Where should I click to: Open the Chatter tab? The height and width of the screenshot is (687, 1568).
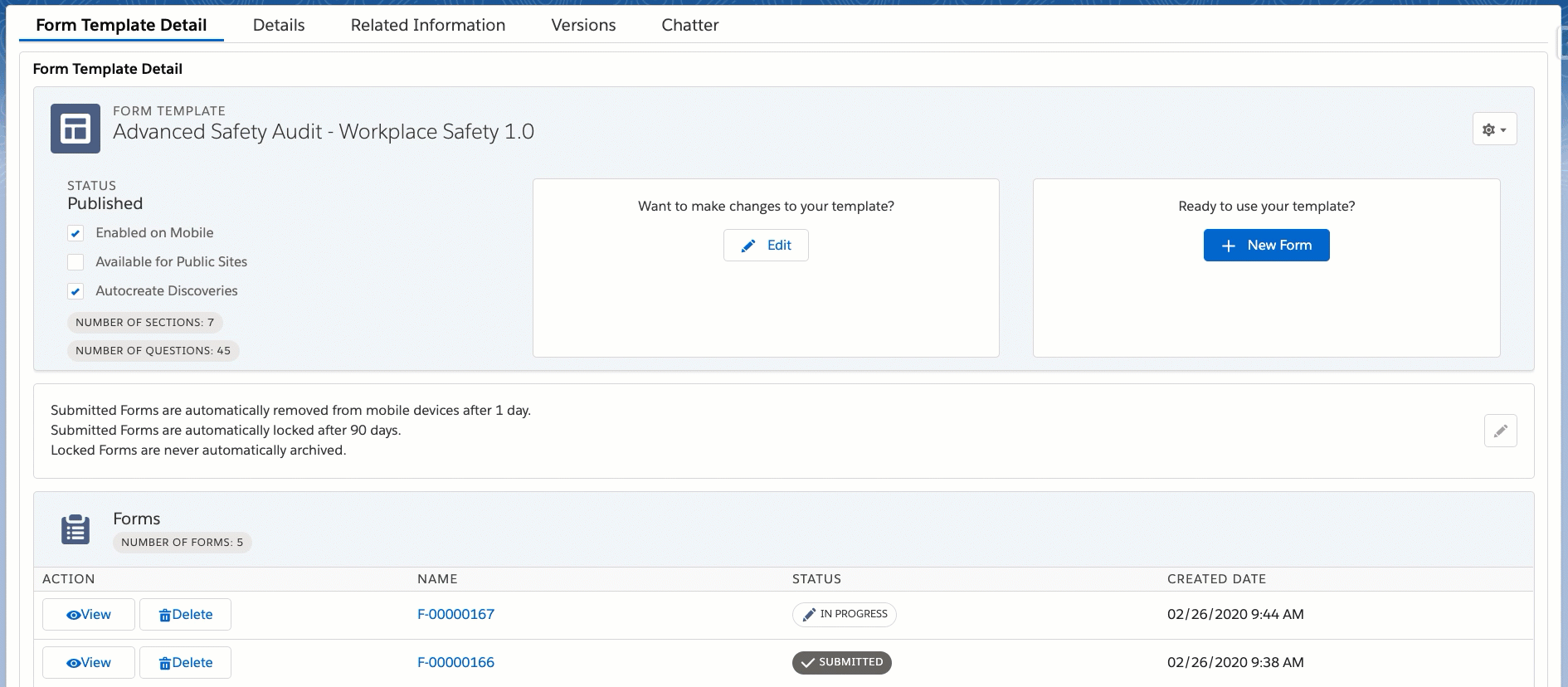pyautogui.click(x=690, y=25)
